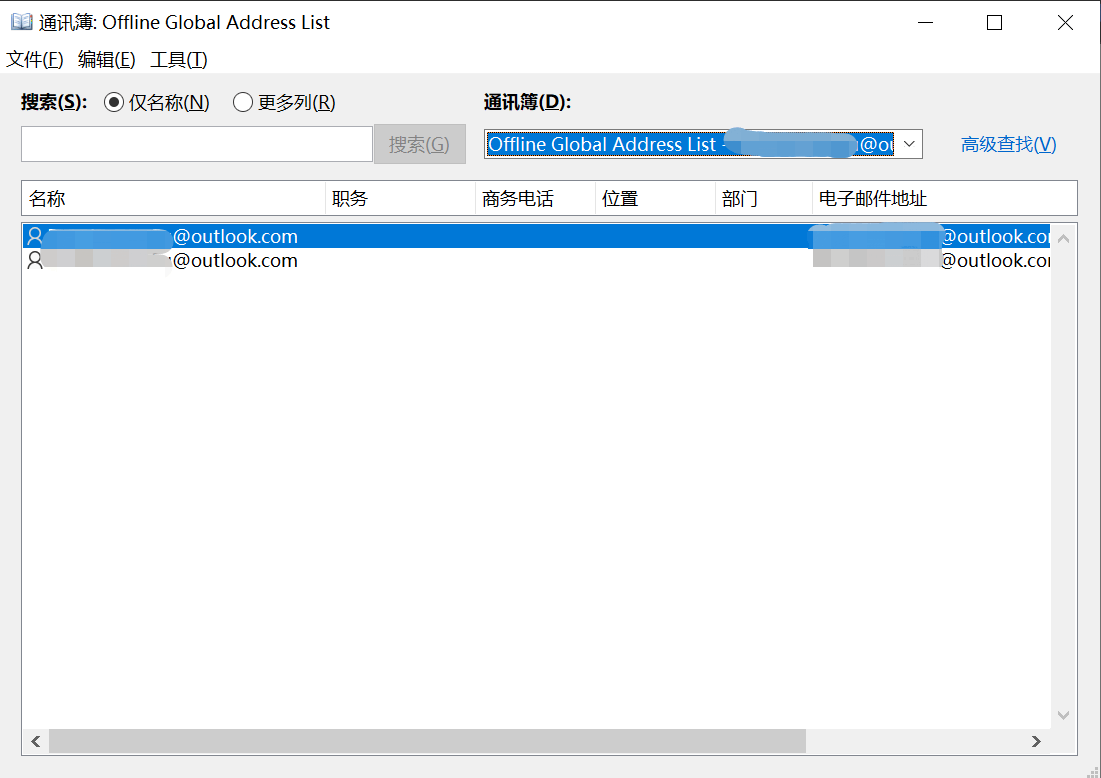Click into the search text field
The width and height of the screenshot is (1101, 778).
(x=197, y=144)
